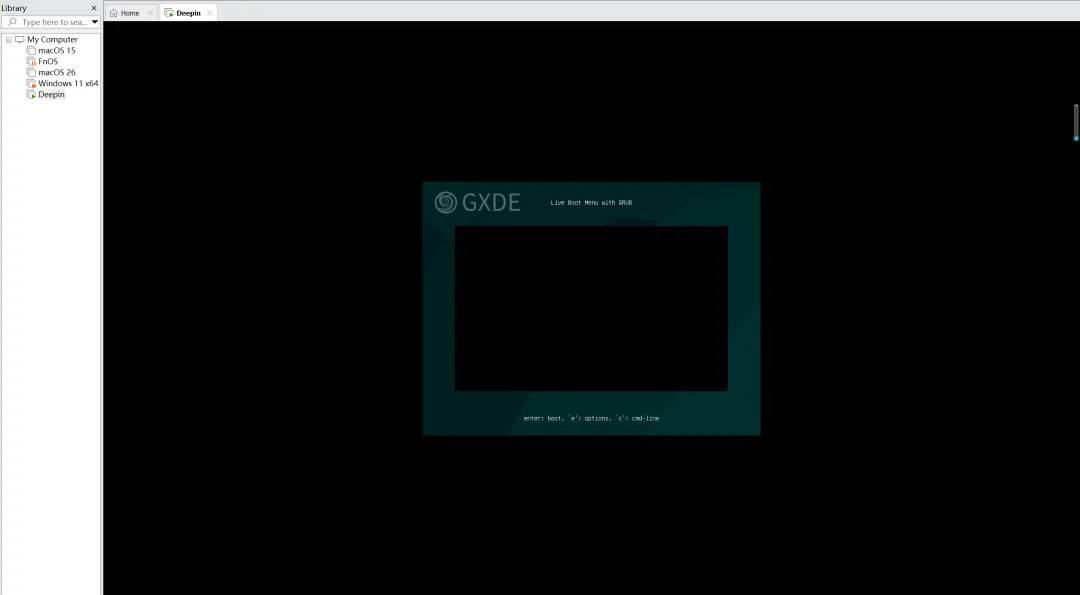1080x595 pixels.
Task: Click the Home tab house icon
Action: click(114, 13)
